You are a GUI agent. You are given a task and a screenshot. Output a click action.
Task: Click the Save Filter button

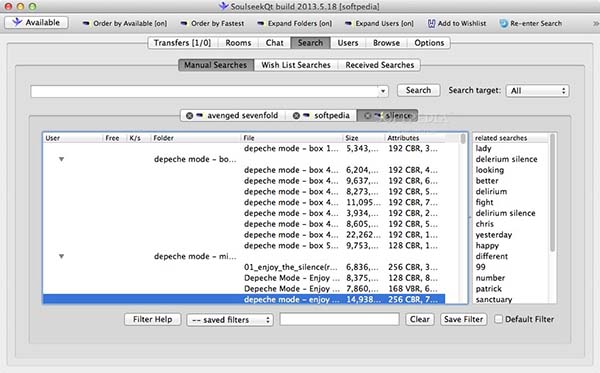point(463,319)
